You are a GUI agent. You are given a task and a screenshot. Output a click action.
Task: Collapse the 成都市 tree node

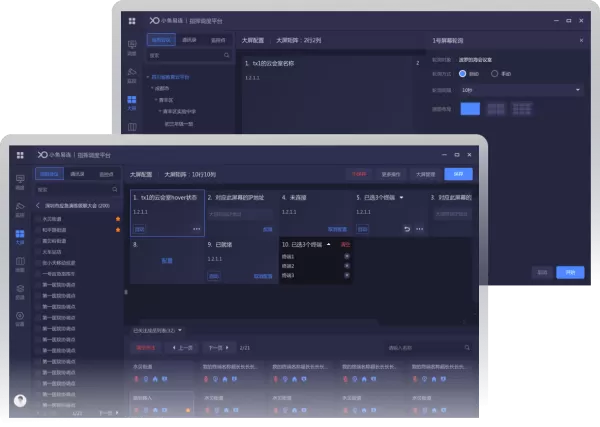pos(152,88)
